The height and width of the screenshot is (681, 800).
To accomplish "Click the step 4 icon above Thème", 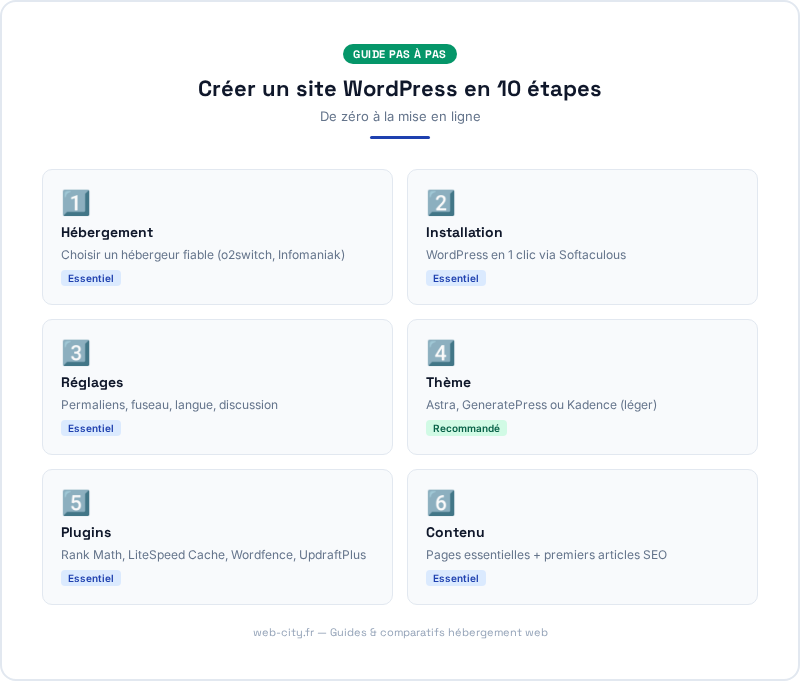I will (441, 353).
